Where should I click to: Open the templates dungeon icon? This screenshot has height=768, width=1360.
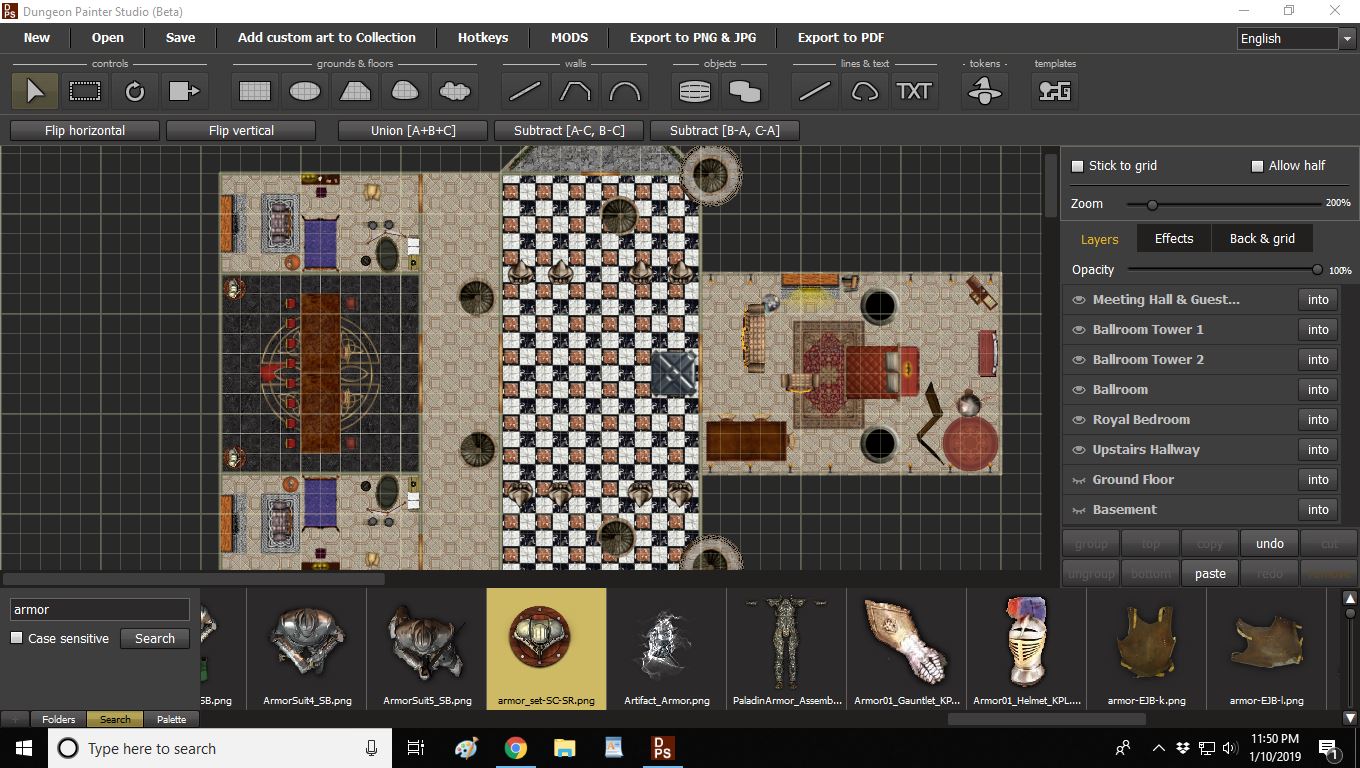pos(1055,91)
